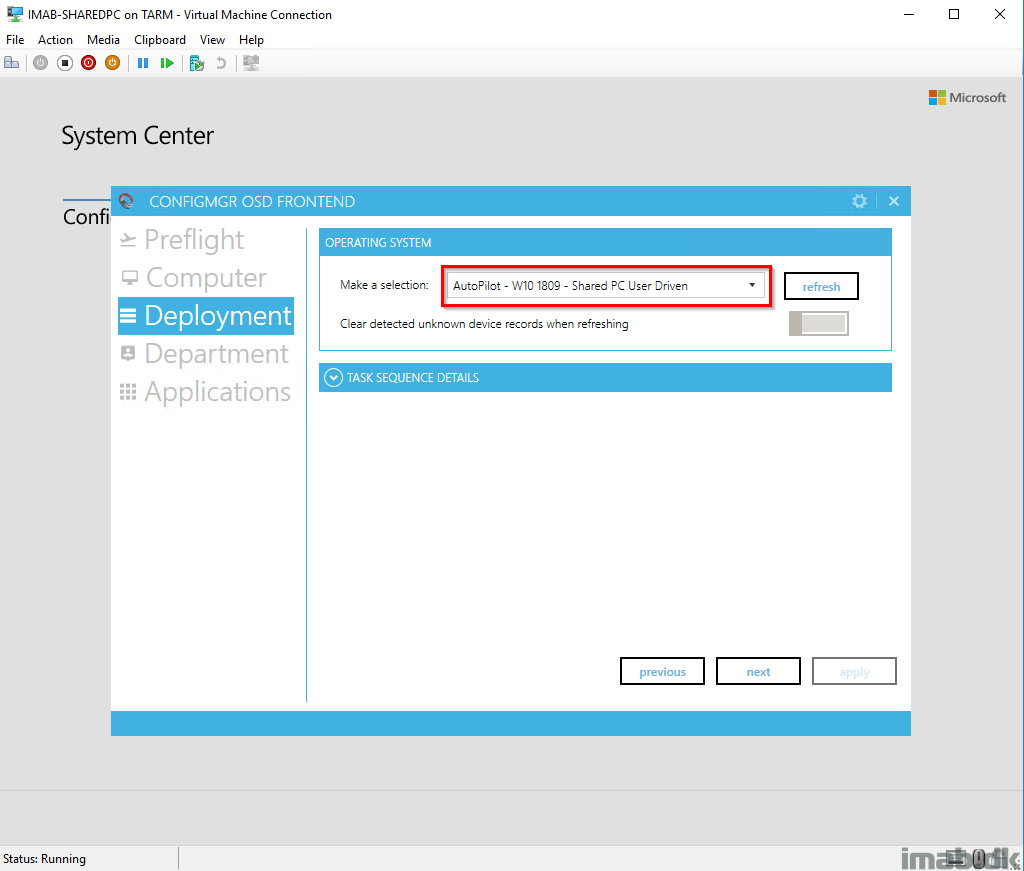1024x871 pixels.
Task: Open the Applications section
Action: tap(205, 392)
